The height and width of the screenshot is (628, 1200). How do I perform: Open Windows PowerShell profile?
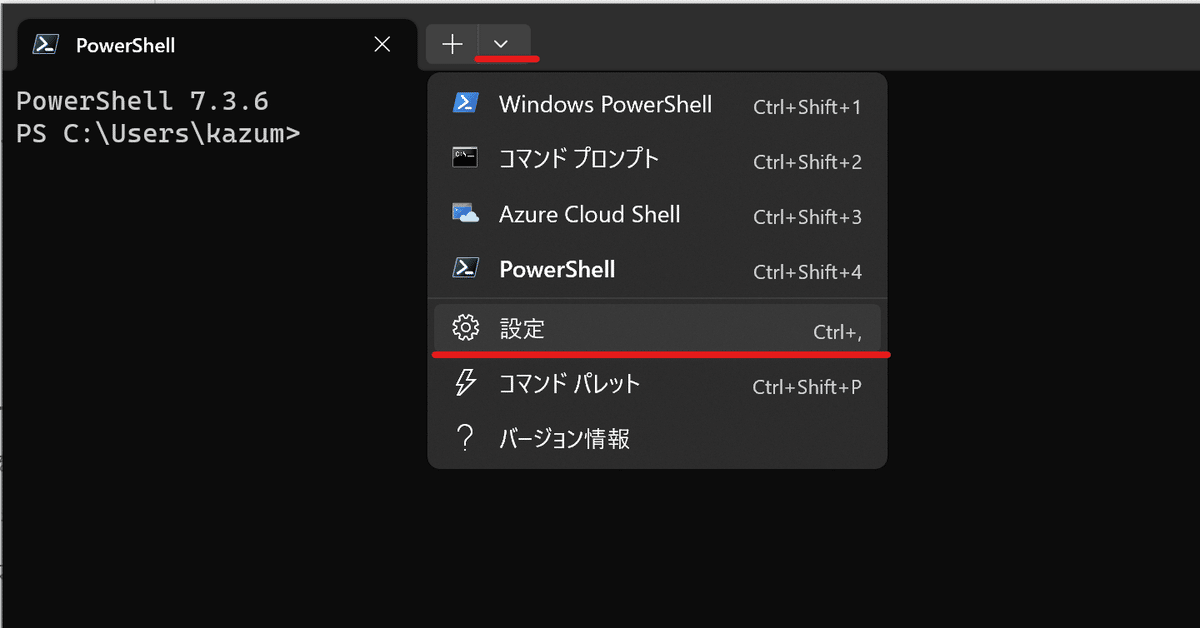(x=657, y=105)
